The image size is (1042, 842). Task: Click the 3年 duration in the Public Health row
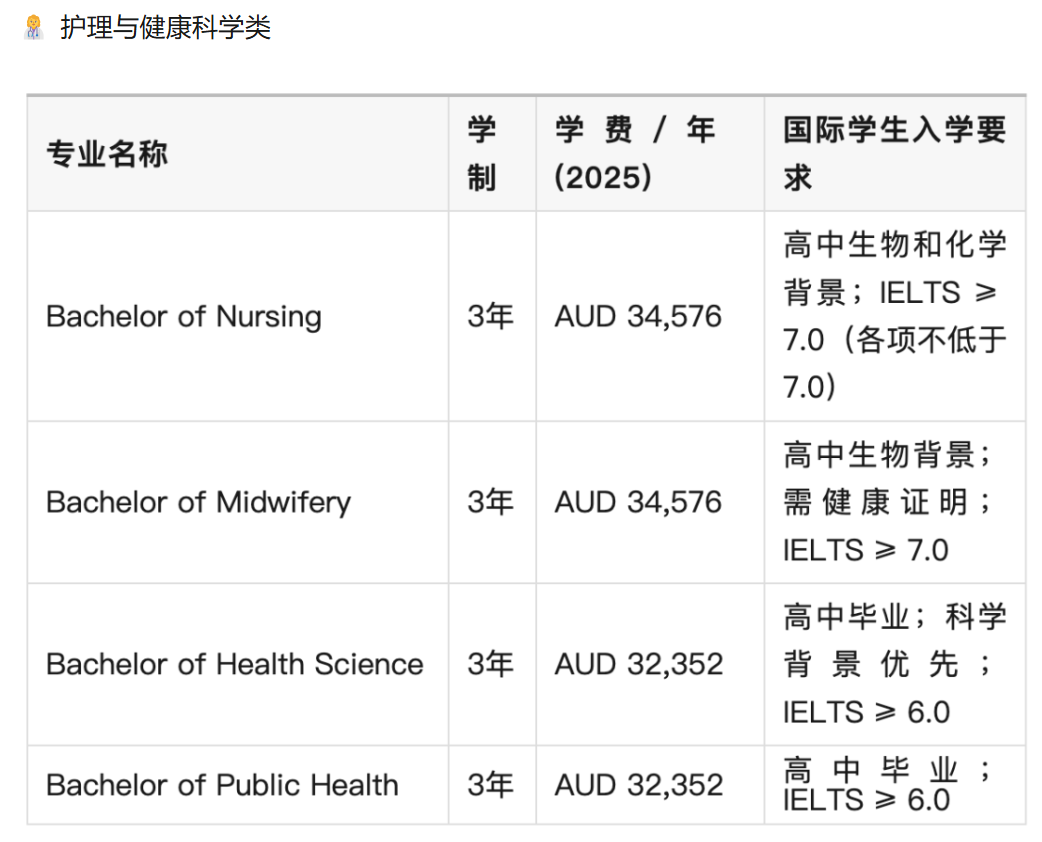[x=490, y=785]
